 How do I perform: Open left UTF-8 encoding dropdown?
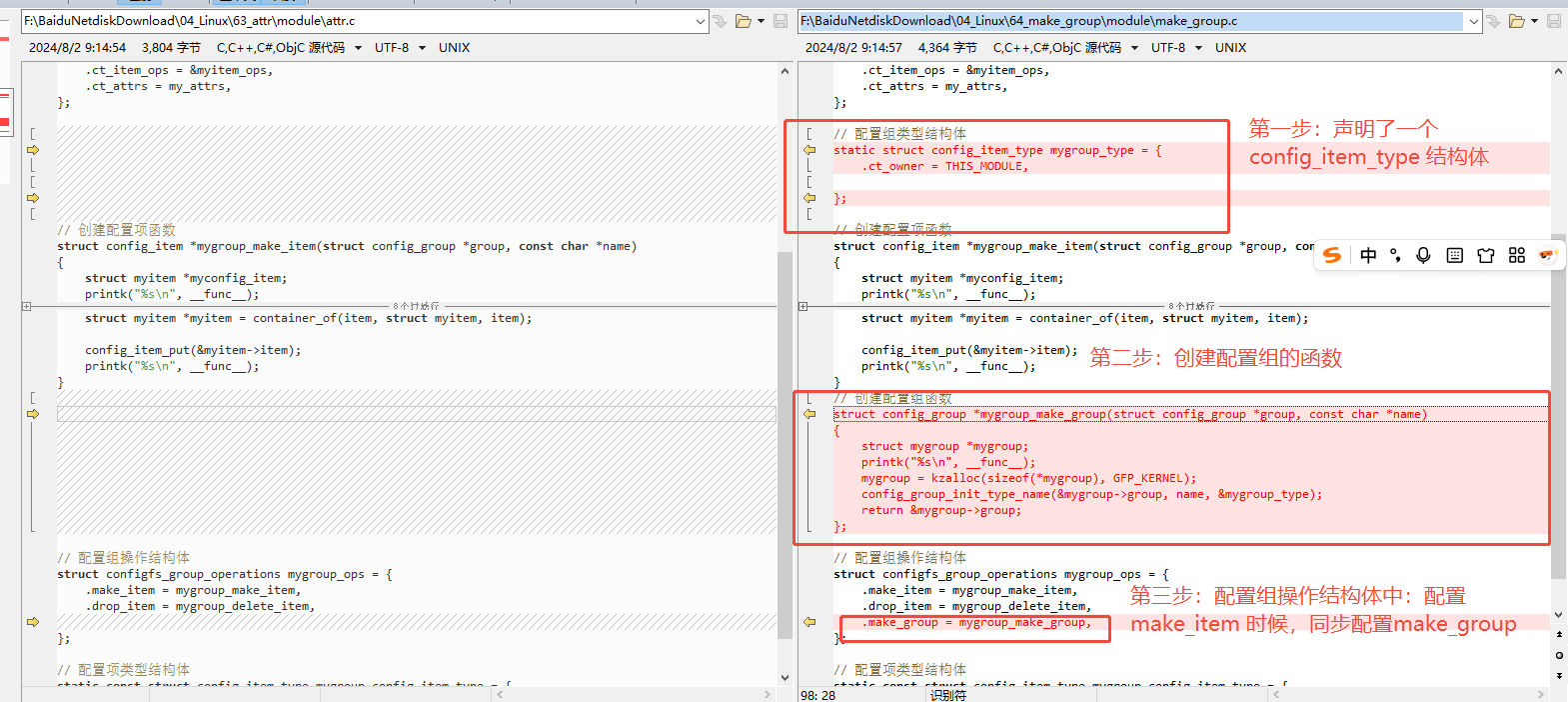(422, 48)
